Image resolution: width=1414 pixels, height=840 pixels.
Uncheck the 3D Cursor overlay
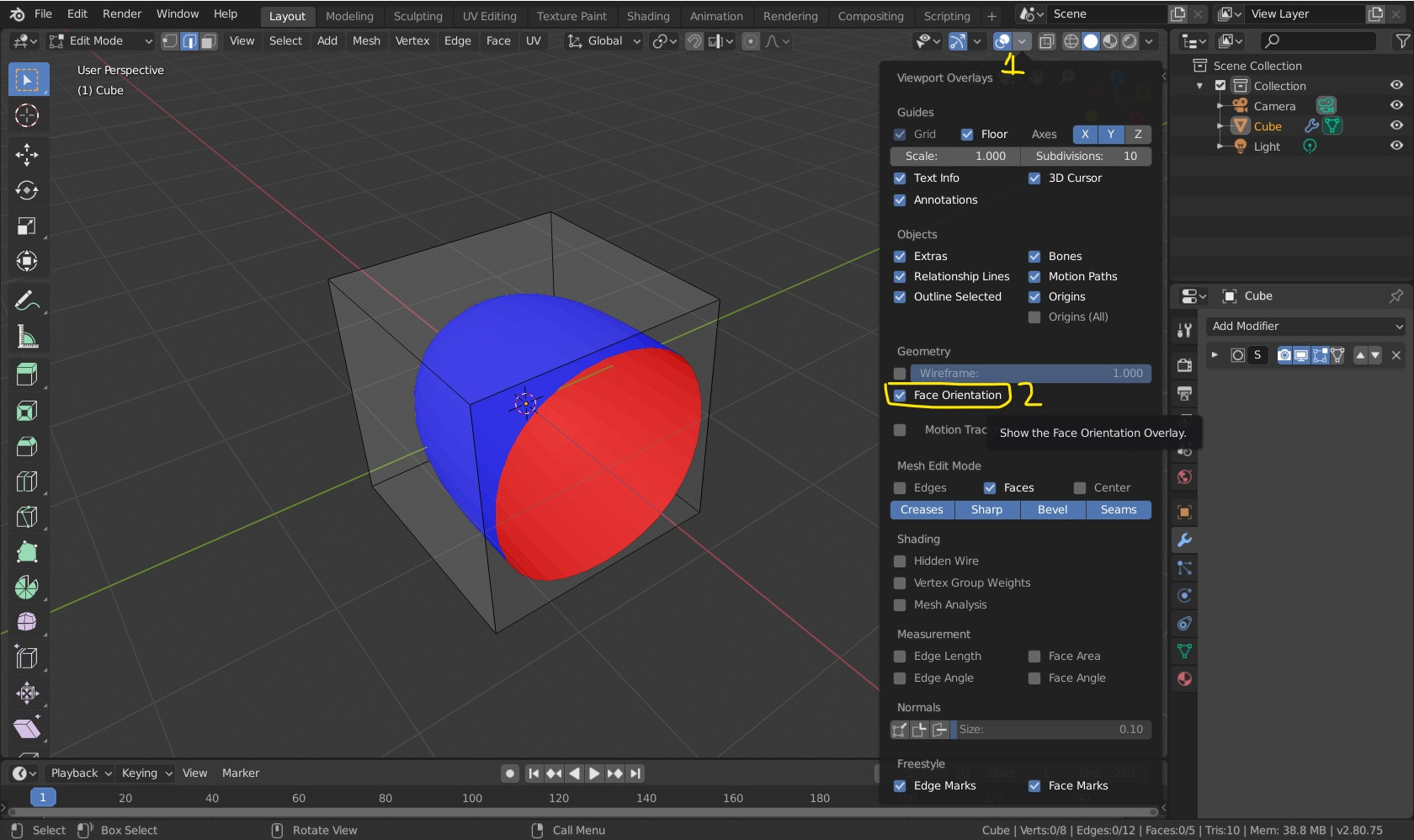pyautogui.click(x=1034, y=178)
